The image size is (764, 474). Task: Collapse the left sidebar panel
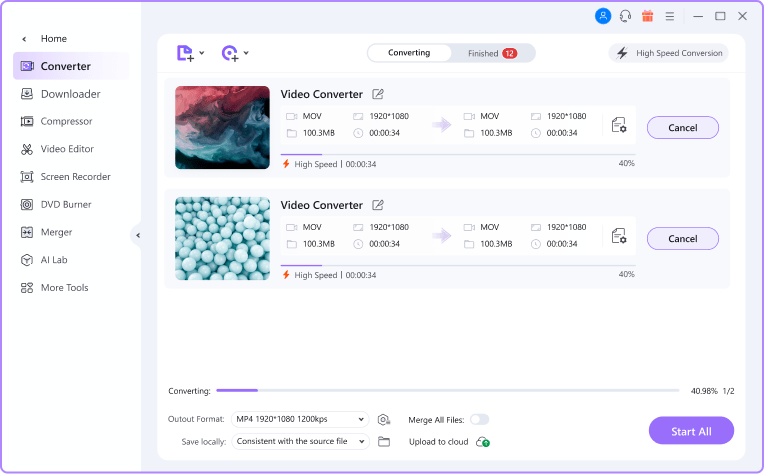pos(137,235)
